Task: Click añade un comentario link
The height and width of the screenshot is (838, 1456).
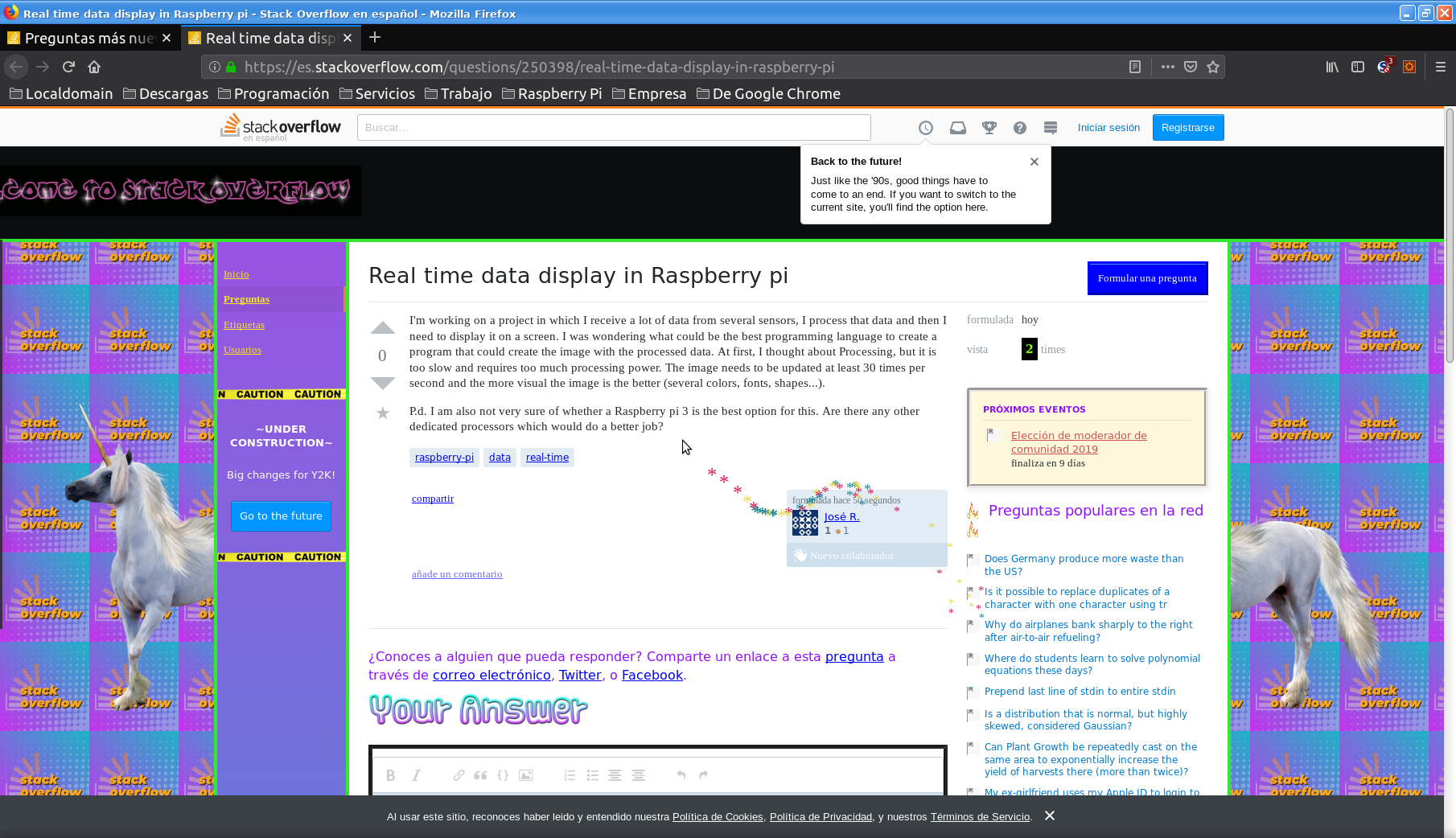Action: (x=457, y=574)
